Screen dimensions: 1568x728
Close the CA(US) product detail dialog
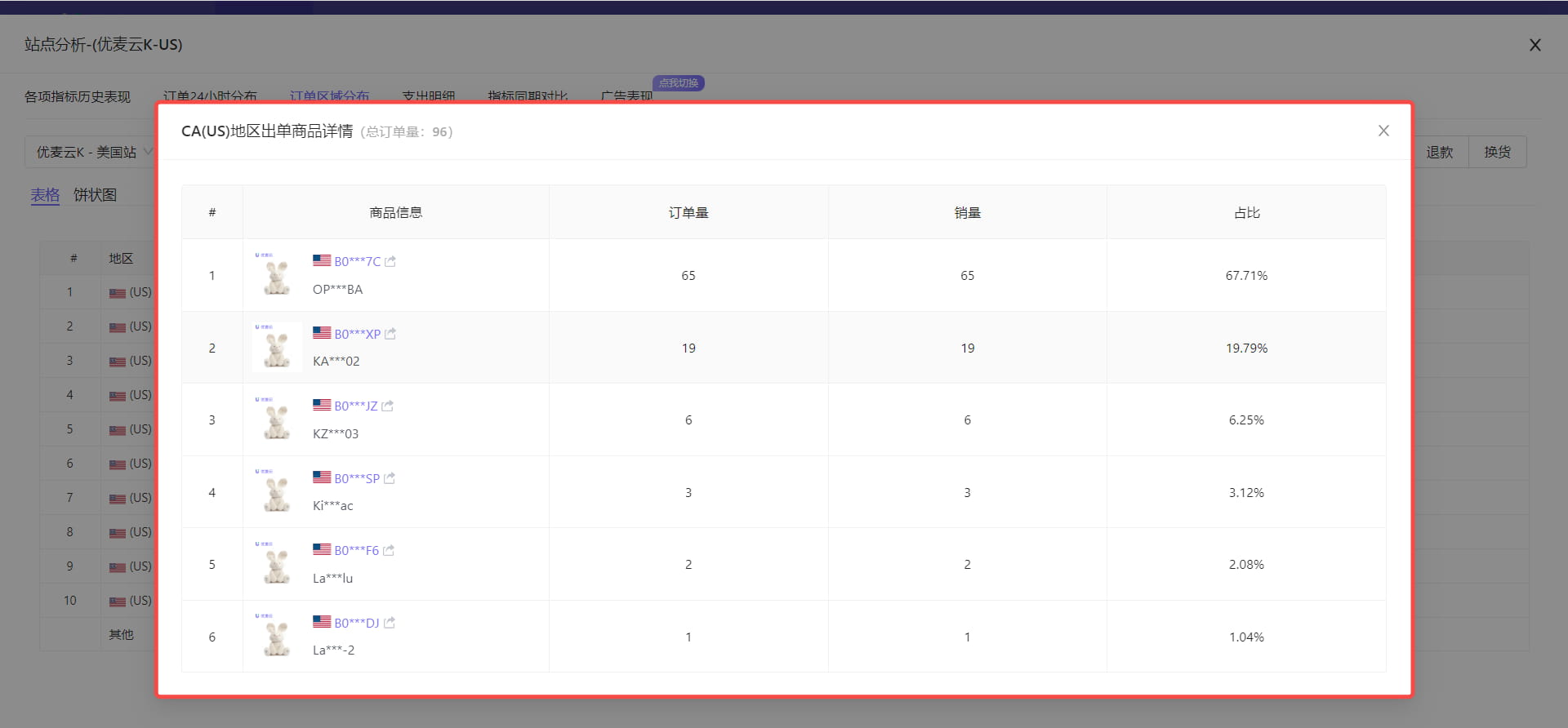point(1383,131)
